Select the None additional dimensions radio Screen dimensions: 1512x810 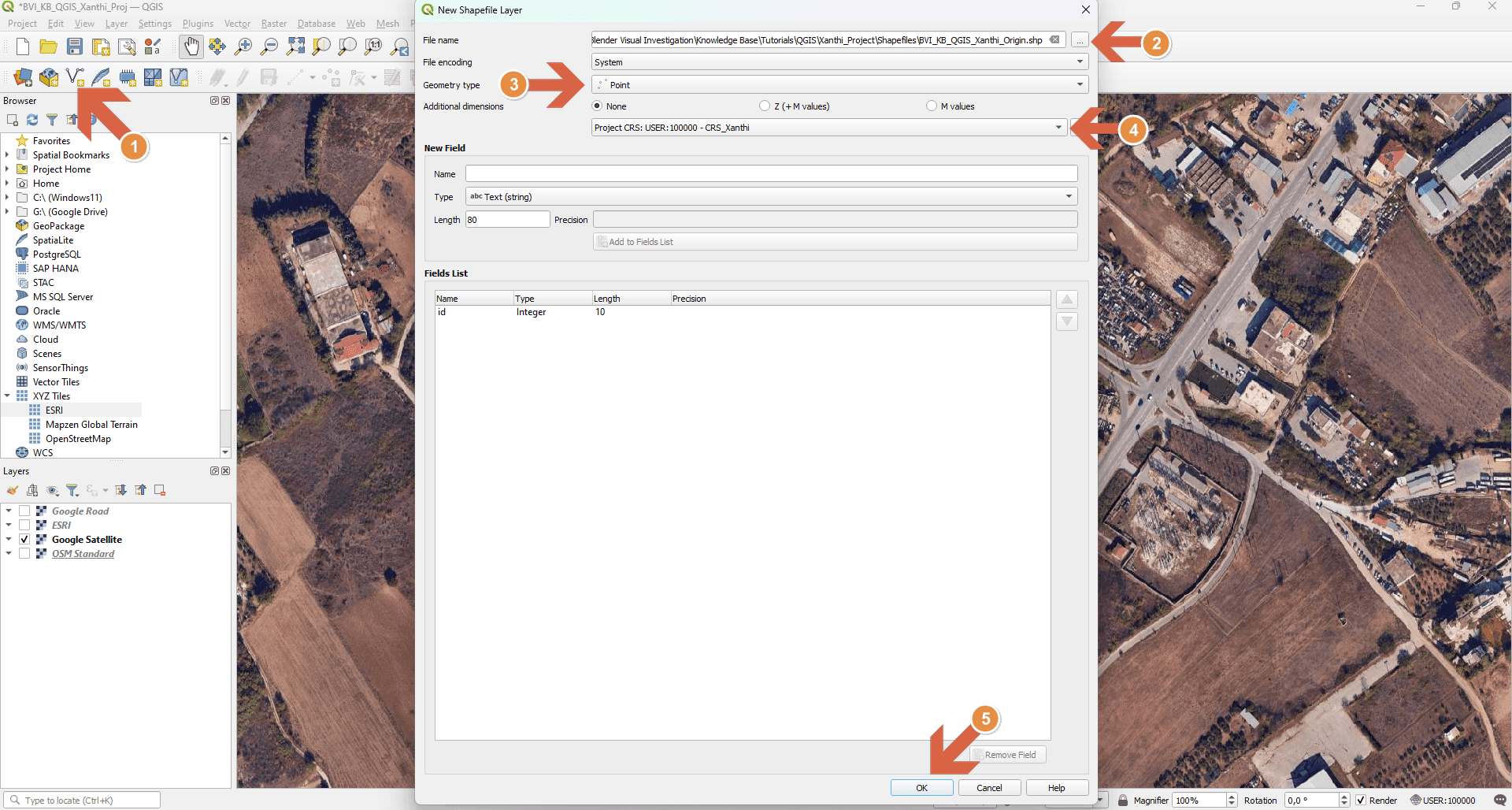click(x=597, y=106)
